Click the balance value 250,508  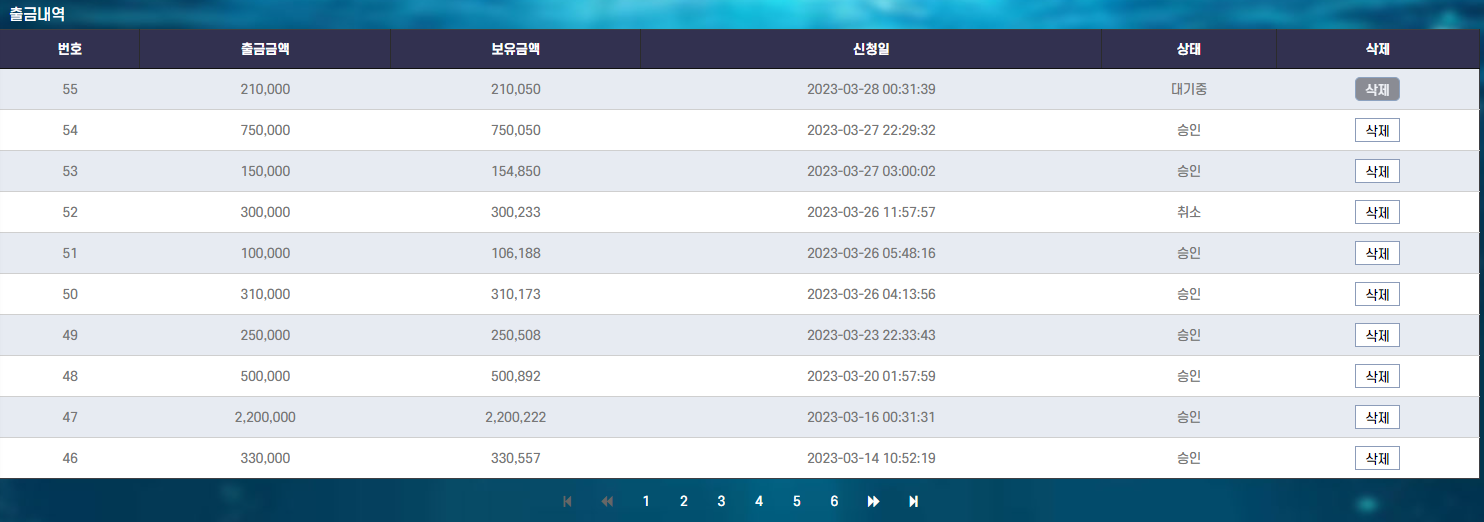(515, 335)
